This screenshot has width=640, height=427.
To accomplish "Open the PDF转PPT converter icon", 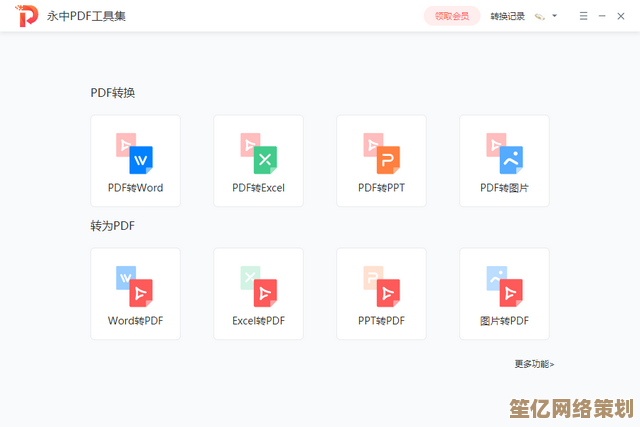I will tap(382, 153).
